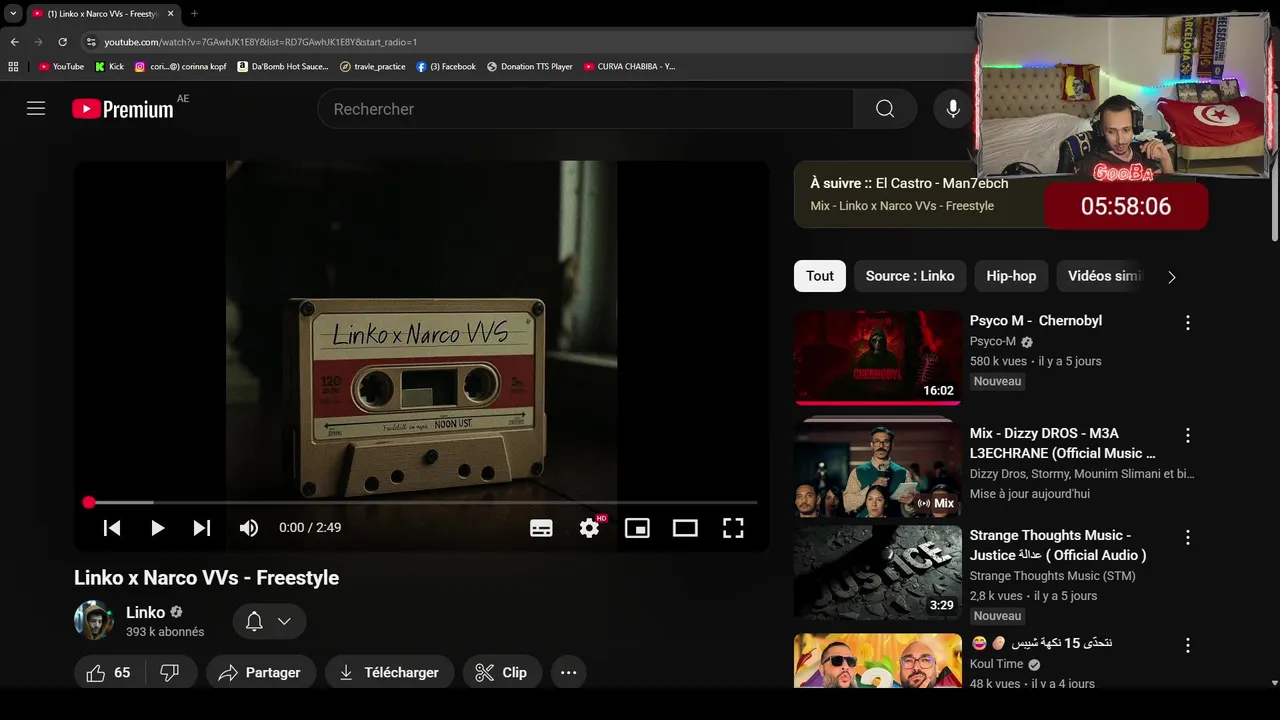Open browser apps grid icon
The height and width of the screenshot is (720, 1280).
point(13,67)
